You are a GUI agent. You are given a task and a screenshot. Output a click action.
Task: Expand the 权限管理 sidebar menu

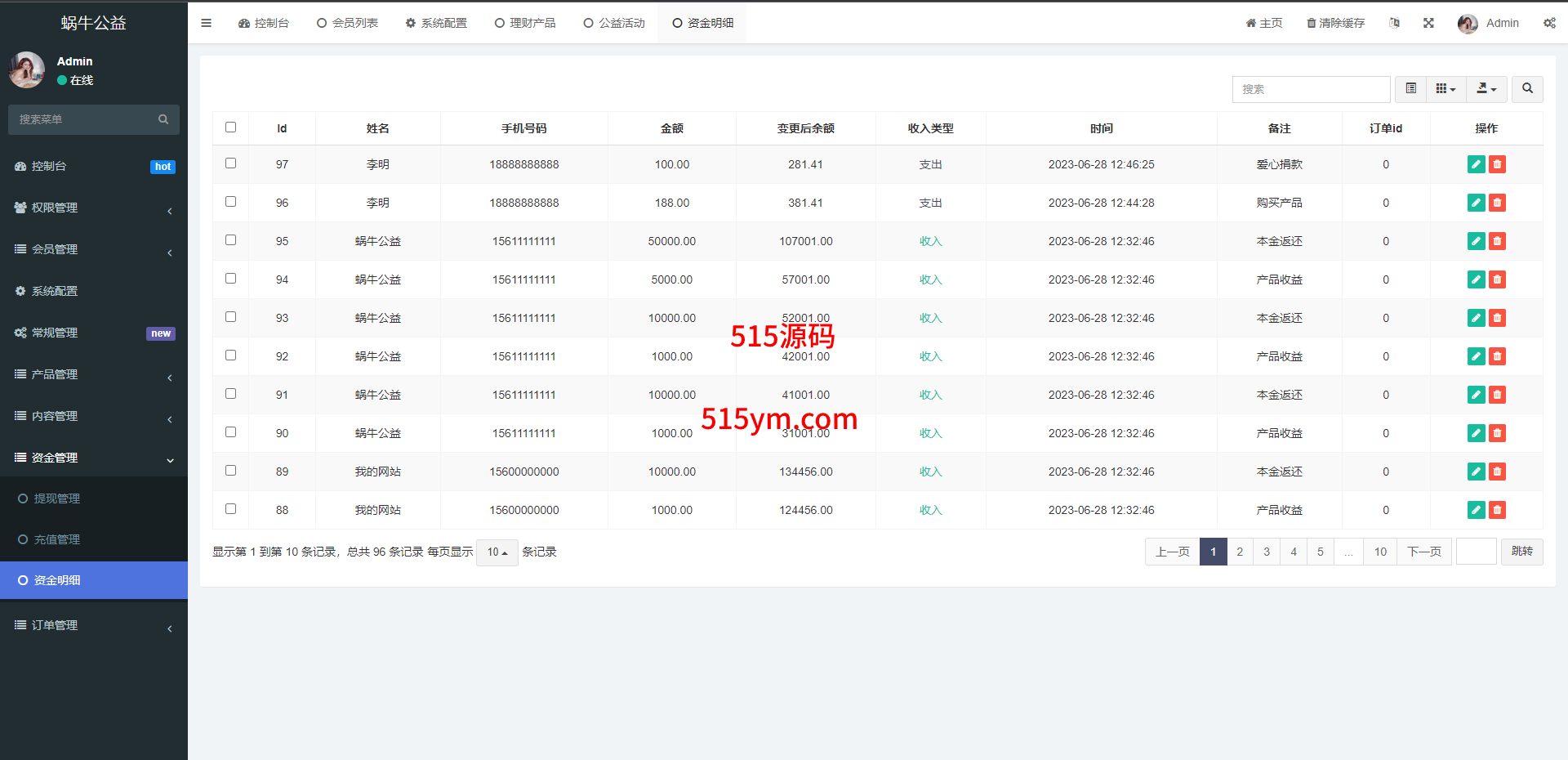[94, 208]
